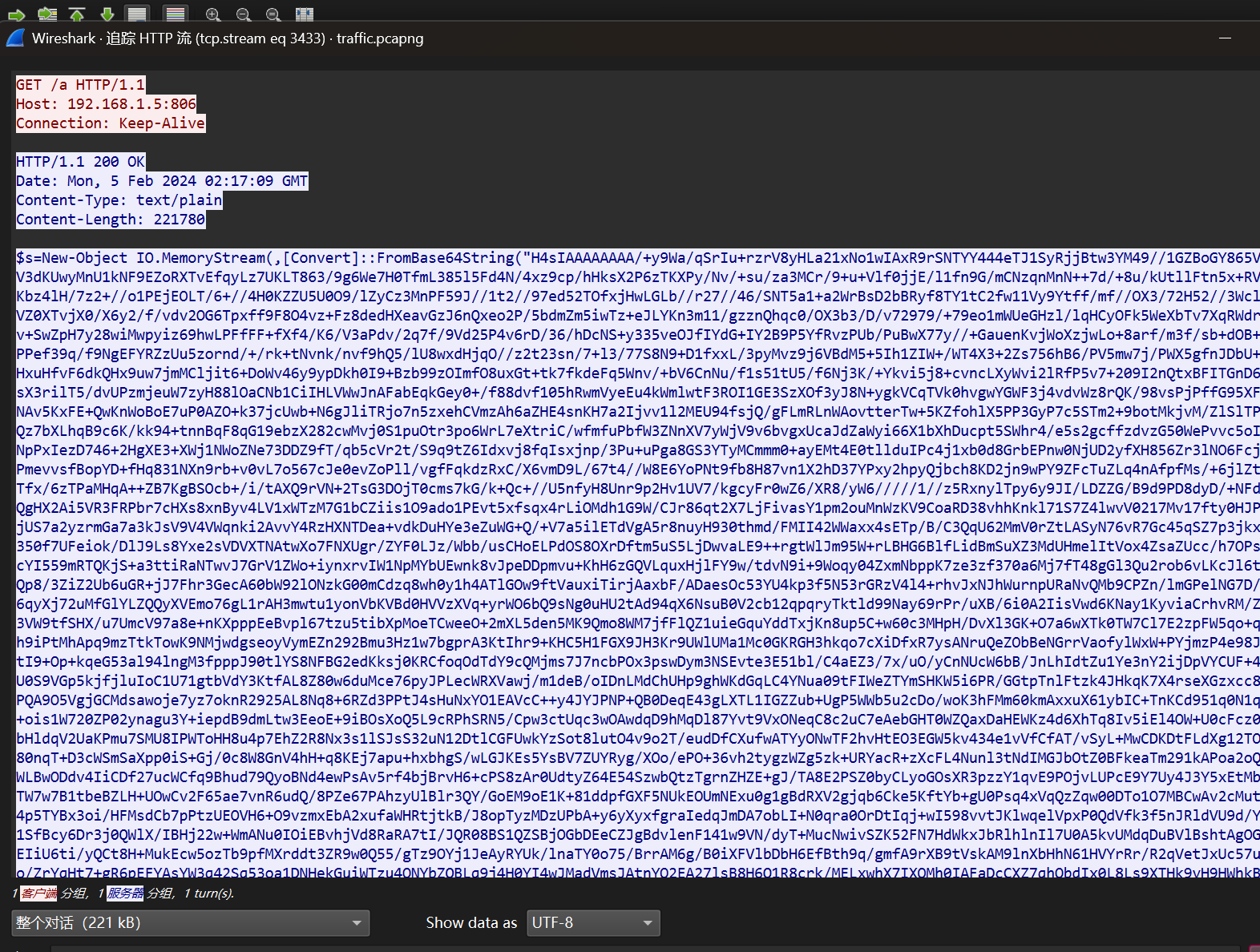Viewport: 1260px width, 952px height.
Task: Click the 'Host: 192.168.1.5:806' header line
Action: [106, 103]
